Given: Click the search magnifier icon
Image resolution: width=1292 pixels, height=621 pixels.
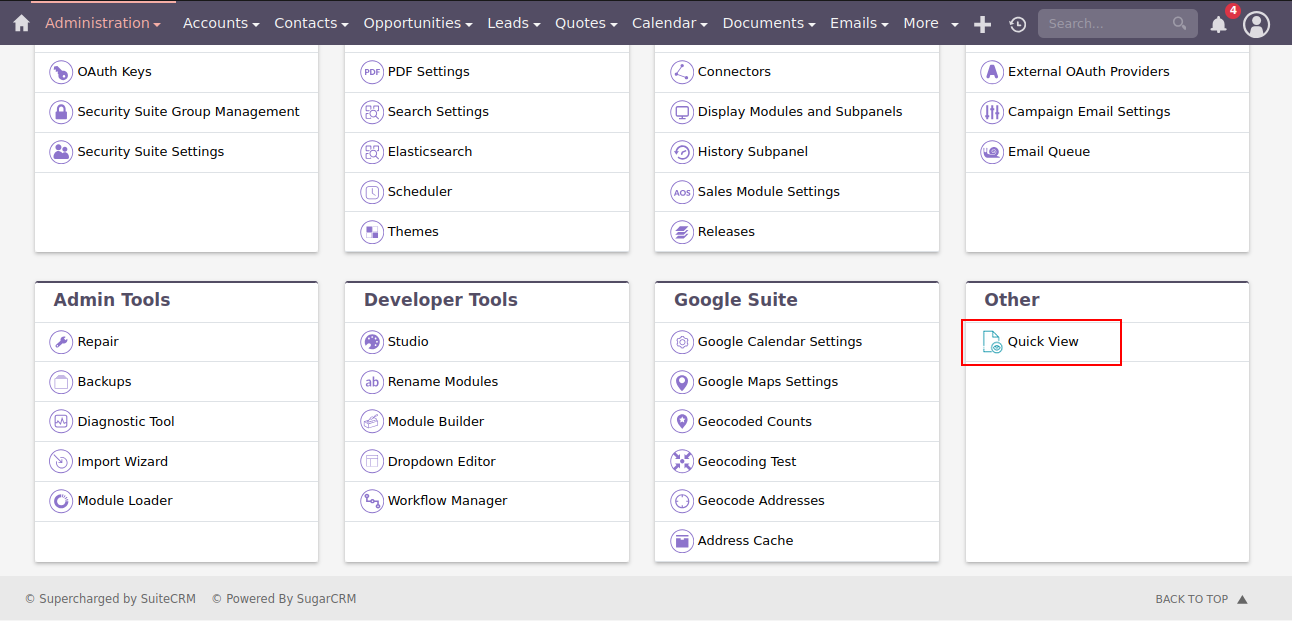Looking at the screenshot, I should [x=1180, y=23].
